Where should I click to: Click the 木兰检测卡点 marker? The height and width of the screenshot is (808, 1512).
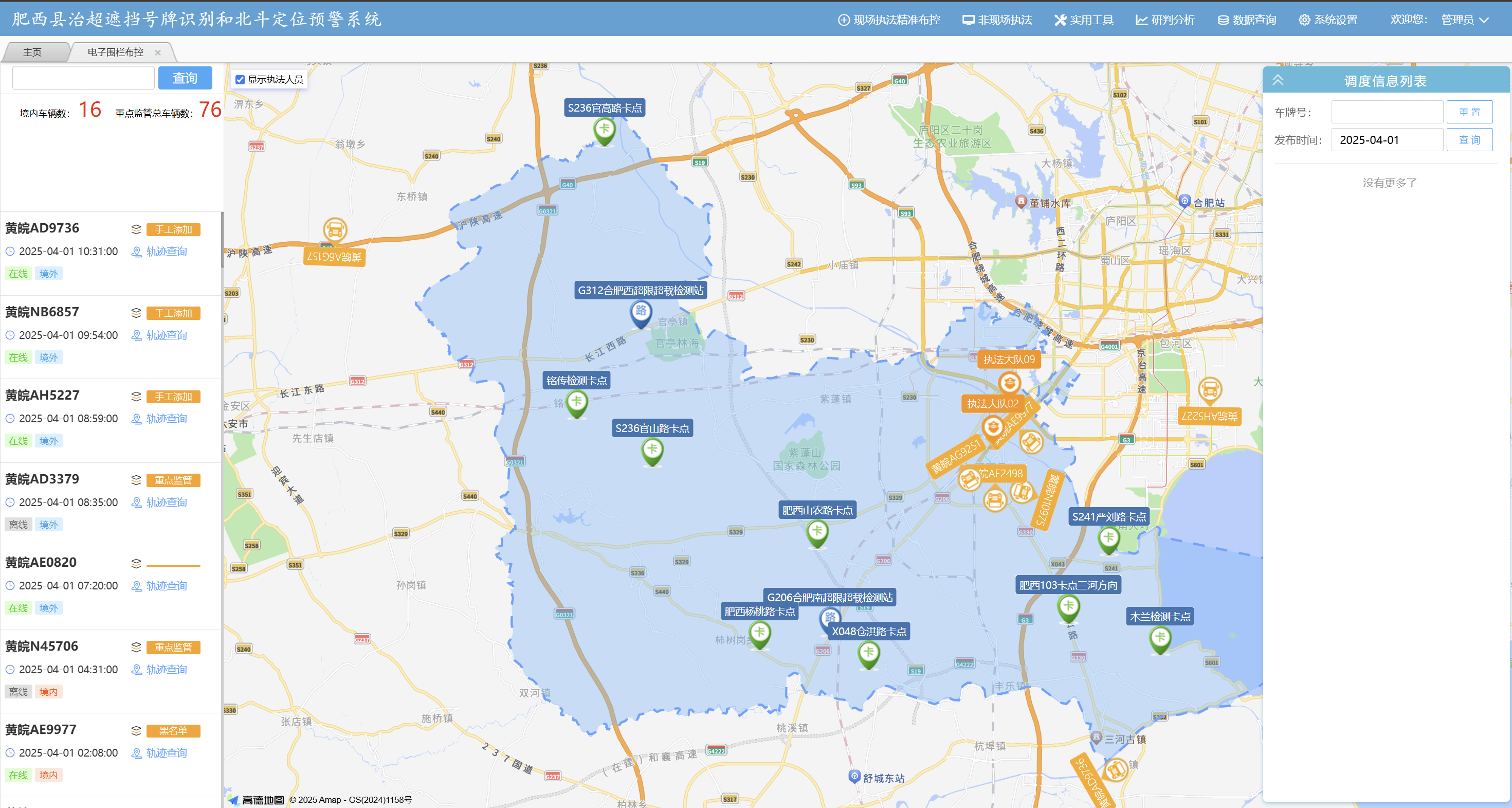coord(1160,639)
